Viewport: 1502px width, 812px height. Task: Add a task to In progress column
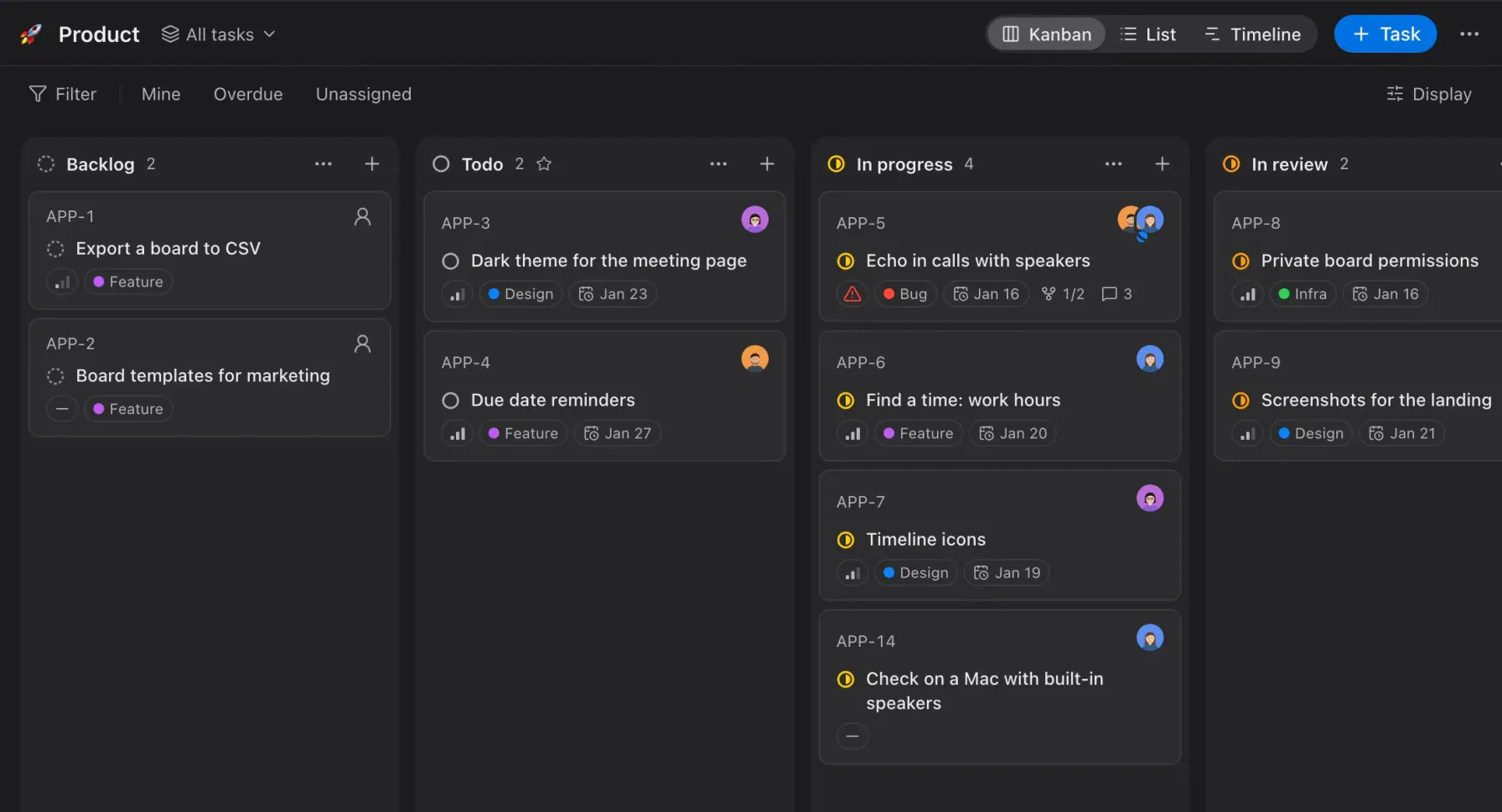click(x=1162, y=164)
